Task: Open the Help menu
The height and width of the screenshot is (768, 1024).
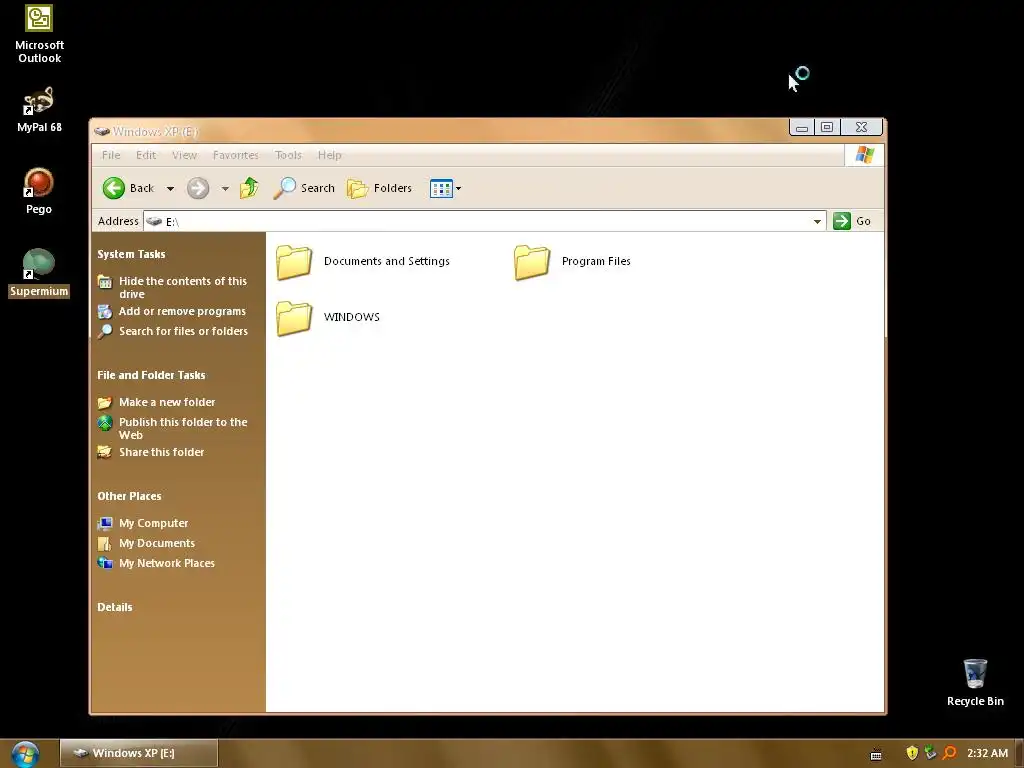Action: (329, 155)
